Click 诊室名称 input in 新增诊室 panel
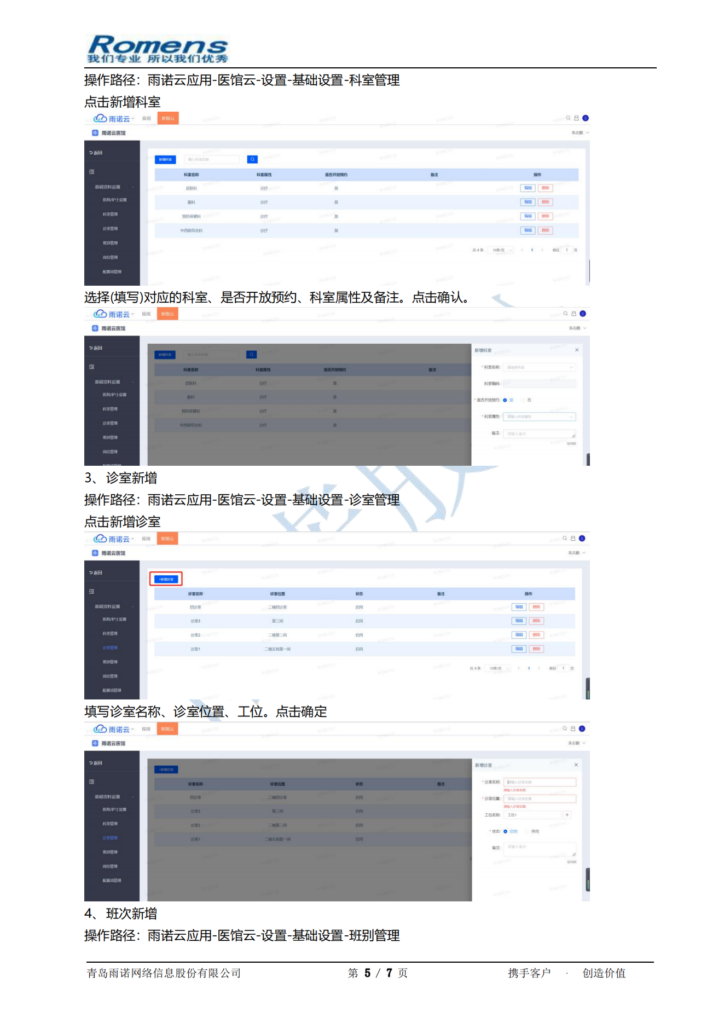Screen dimensions: 724x1024 click(540, 782)
